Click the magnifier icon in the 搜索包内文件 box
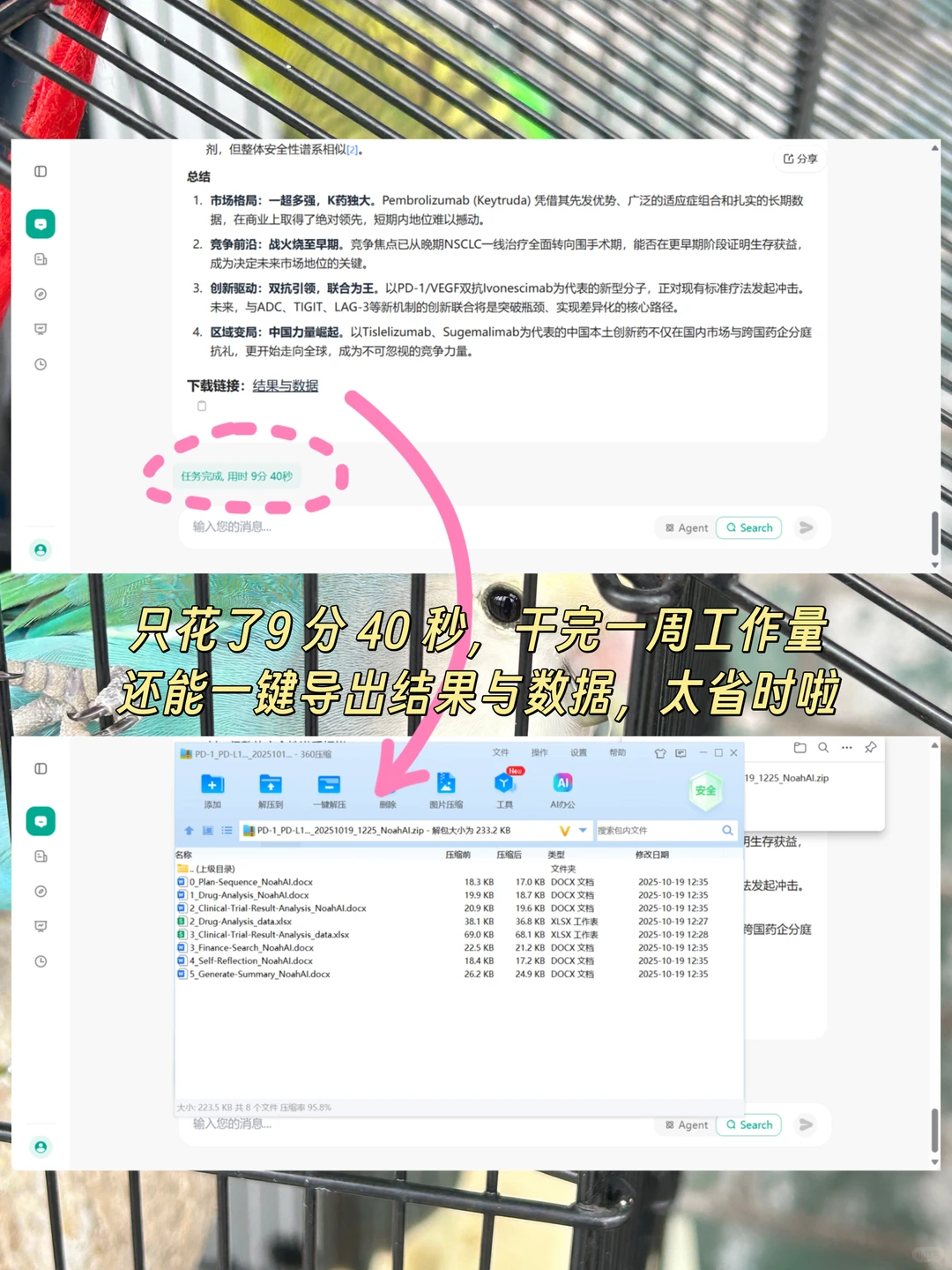 [x=727, y=830]
